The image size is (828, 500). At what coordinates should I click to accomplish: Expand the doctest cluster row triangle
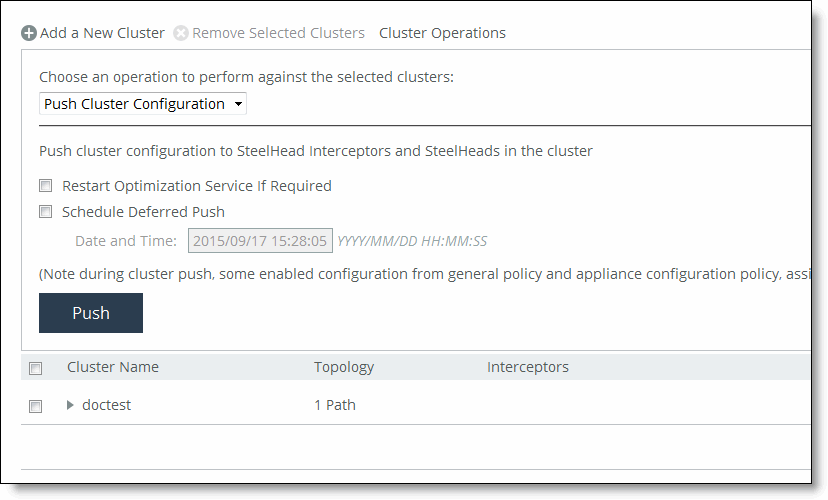(70, 405)
